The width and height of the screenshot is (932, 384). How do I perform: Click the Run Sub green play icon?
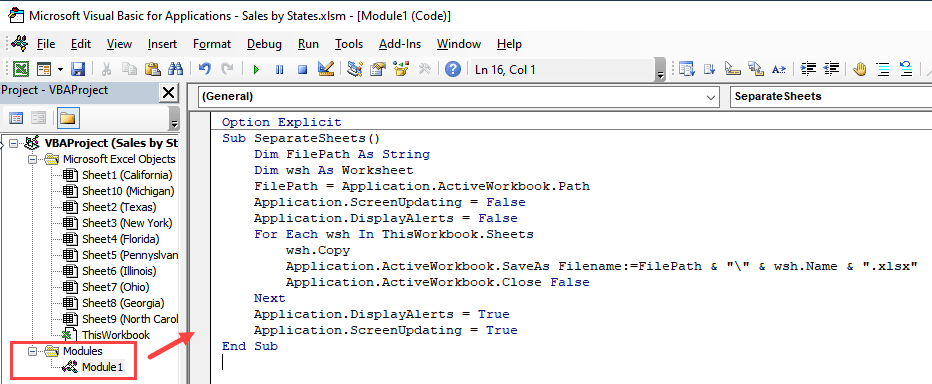pyautogui.click(x=256, y=70)
